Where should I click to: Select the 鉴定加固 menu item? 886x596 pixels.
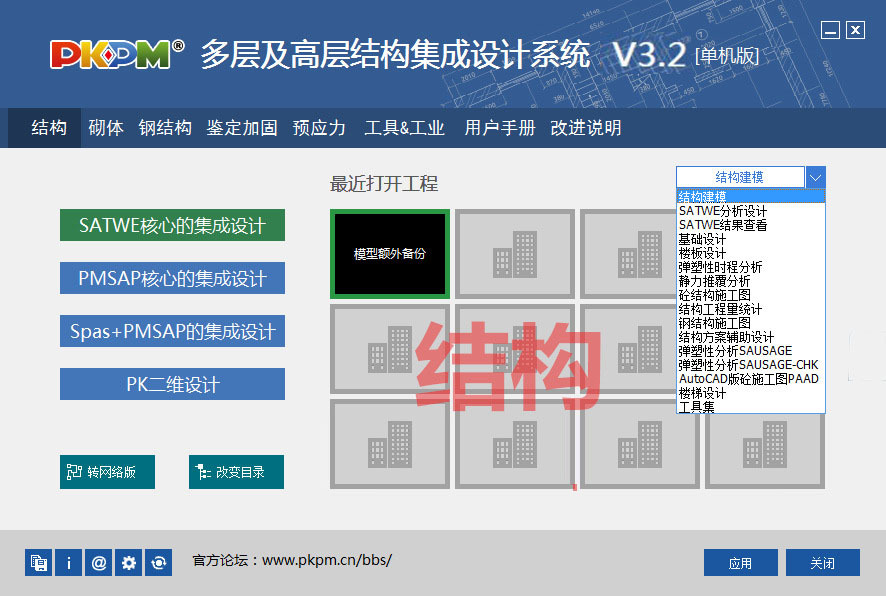(241, 128)
